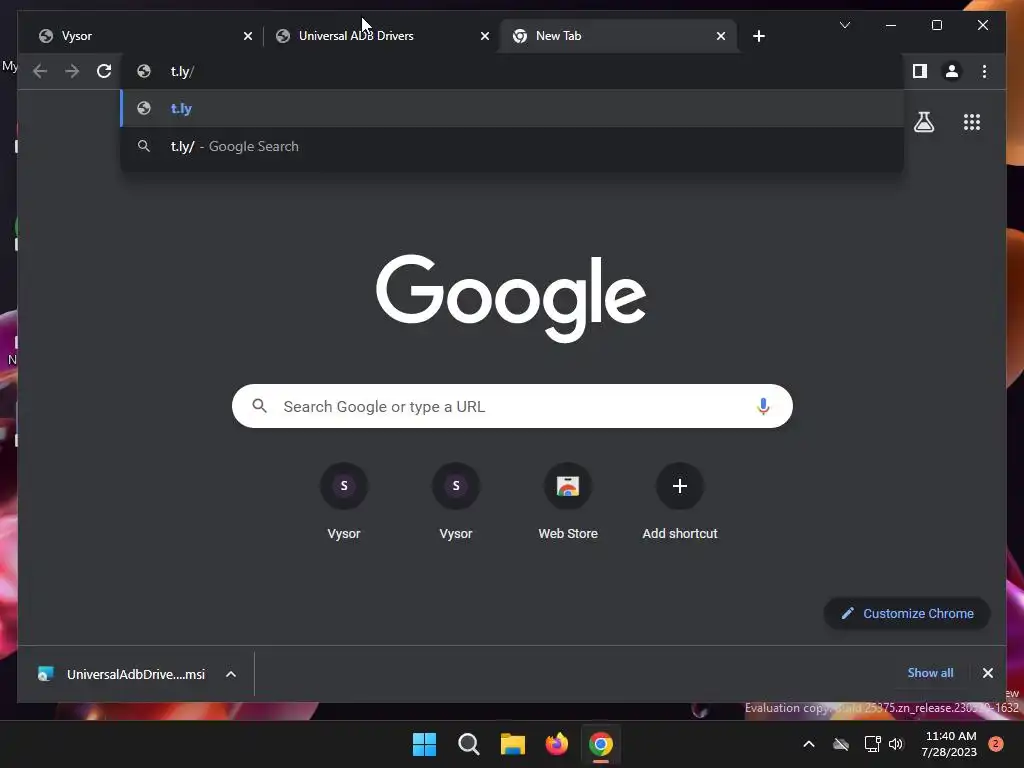Image resolution: width=1024 pixels, height=768 pixels.
Task: Open the Google apps grid
Action: point(972,122)
